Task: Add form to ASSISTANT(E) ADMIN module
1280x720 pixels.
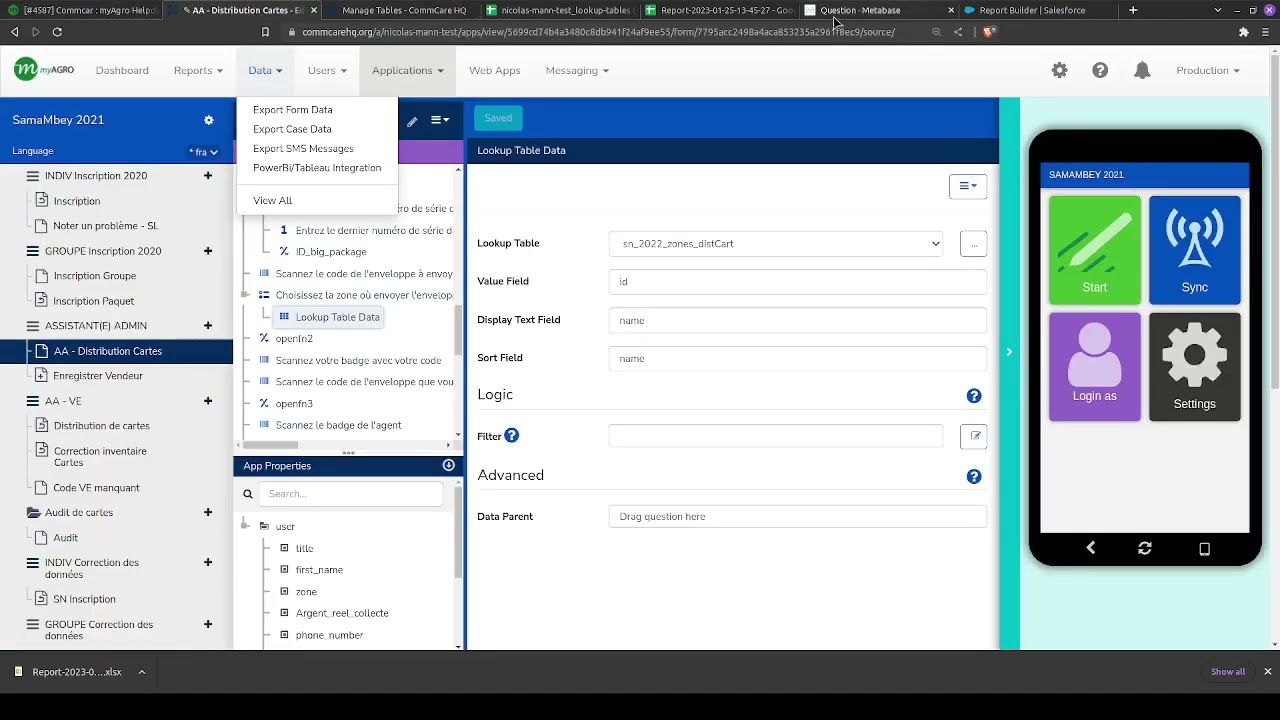Action: 208,326
